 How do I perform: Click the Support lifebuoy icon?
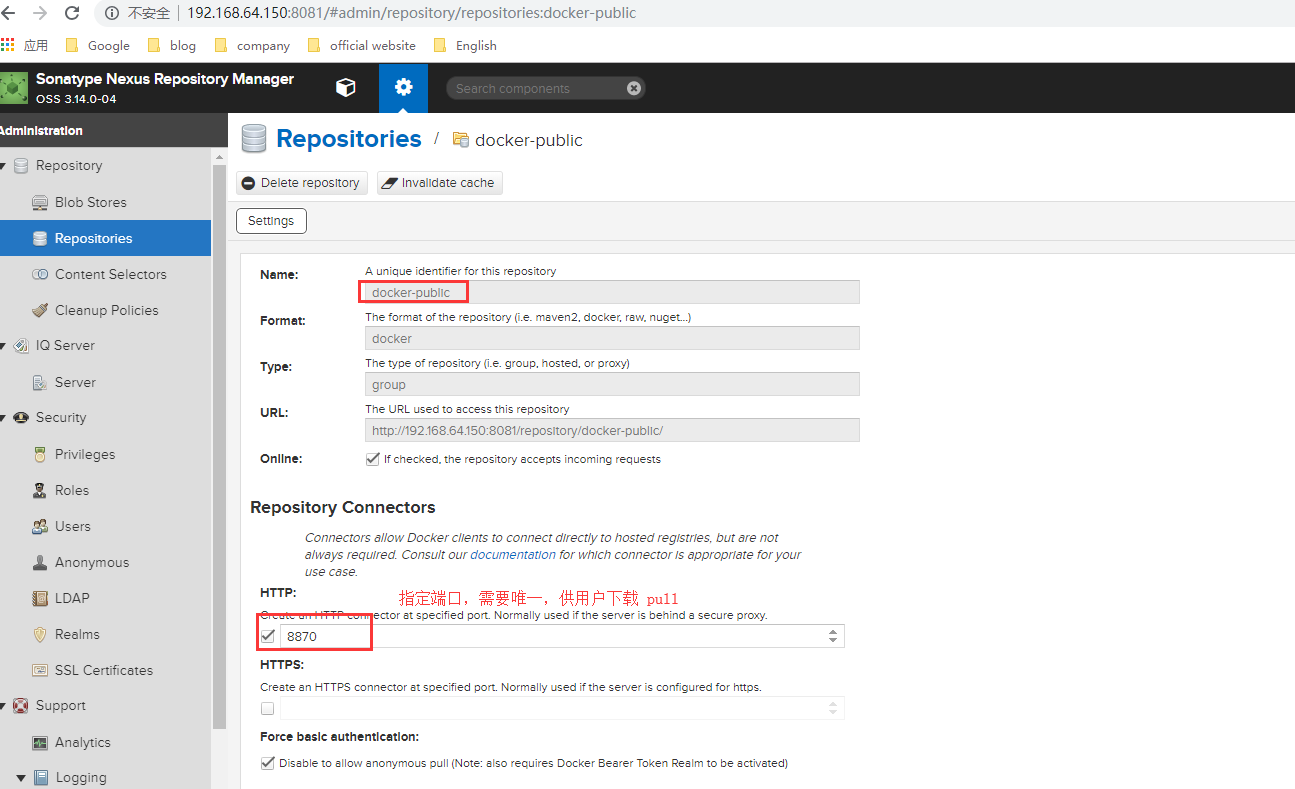coord(21,706)
